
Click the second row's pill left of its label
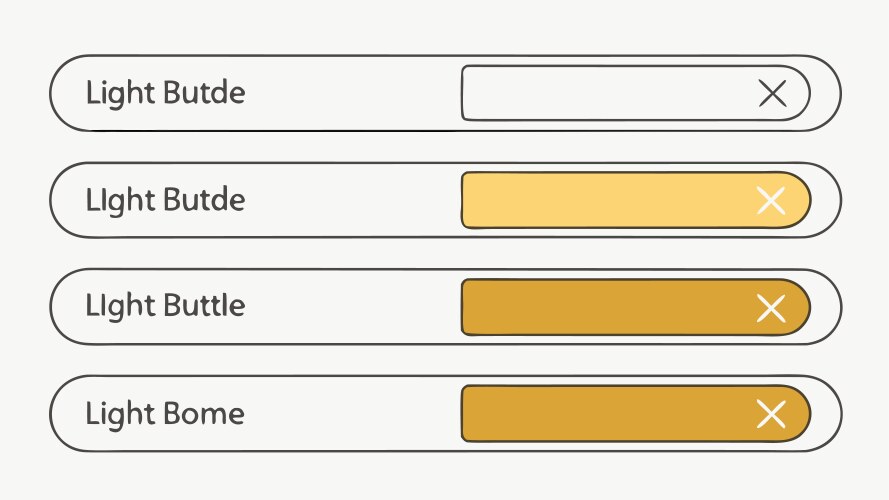[x=67, y=200]
